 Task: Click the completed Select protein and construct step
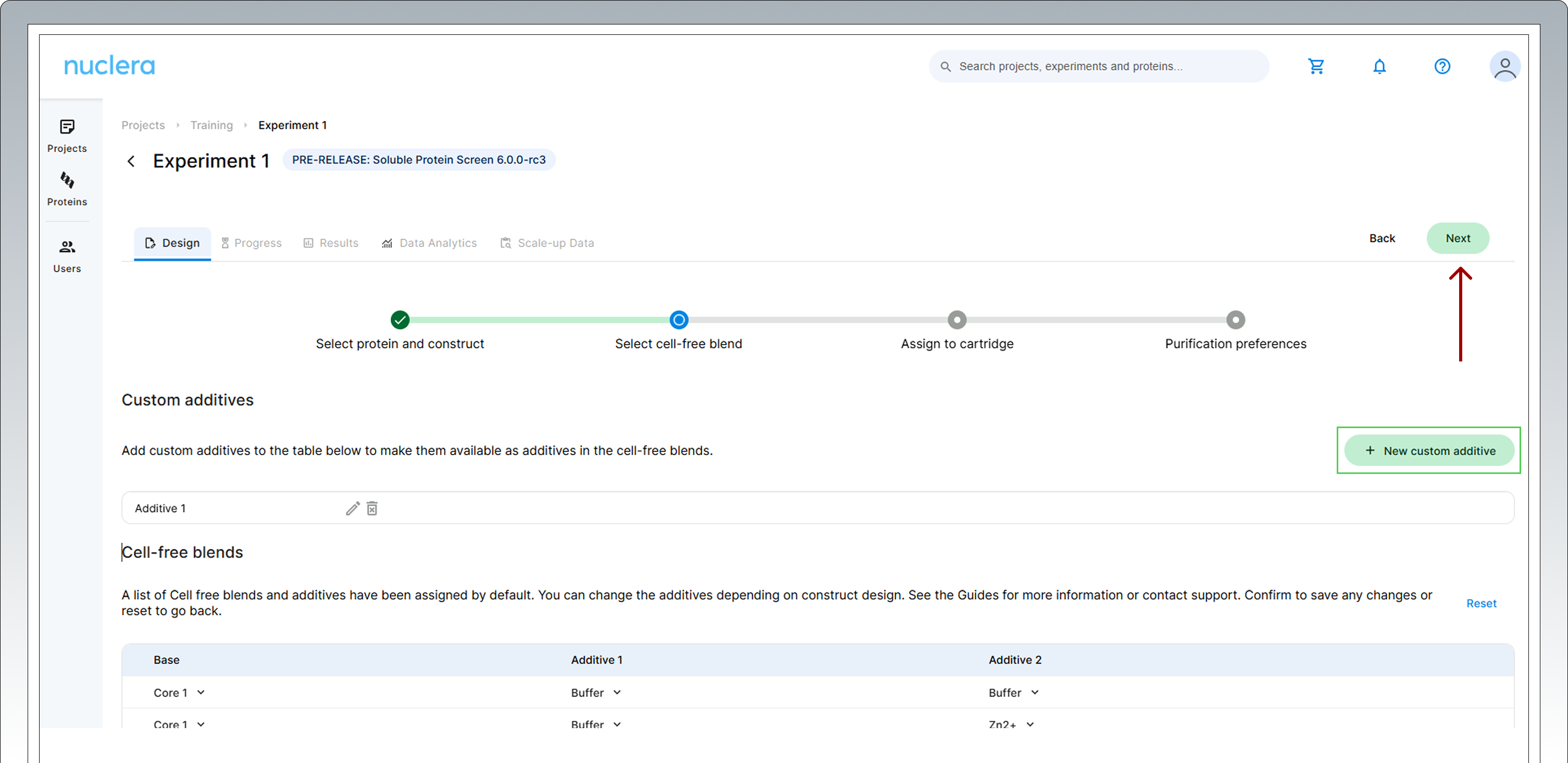click(x=400, y=319)
